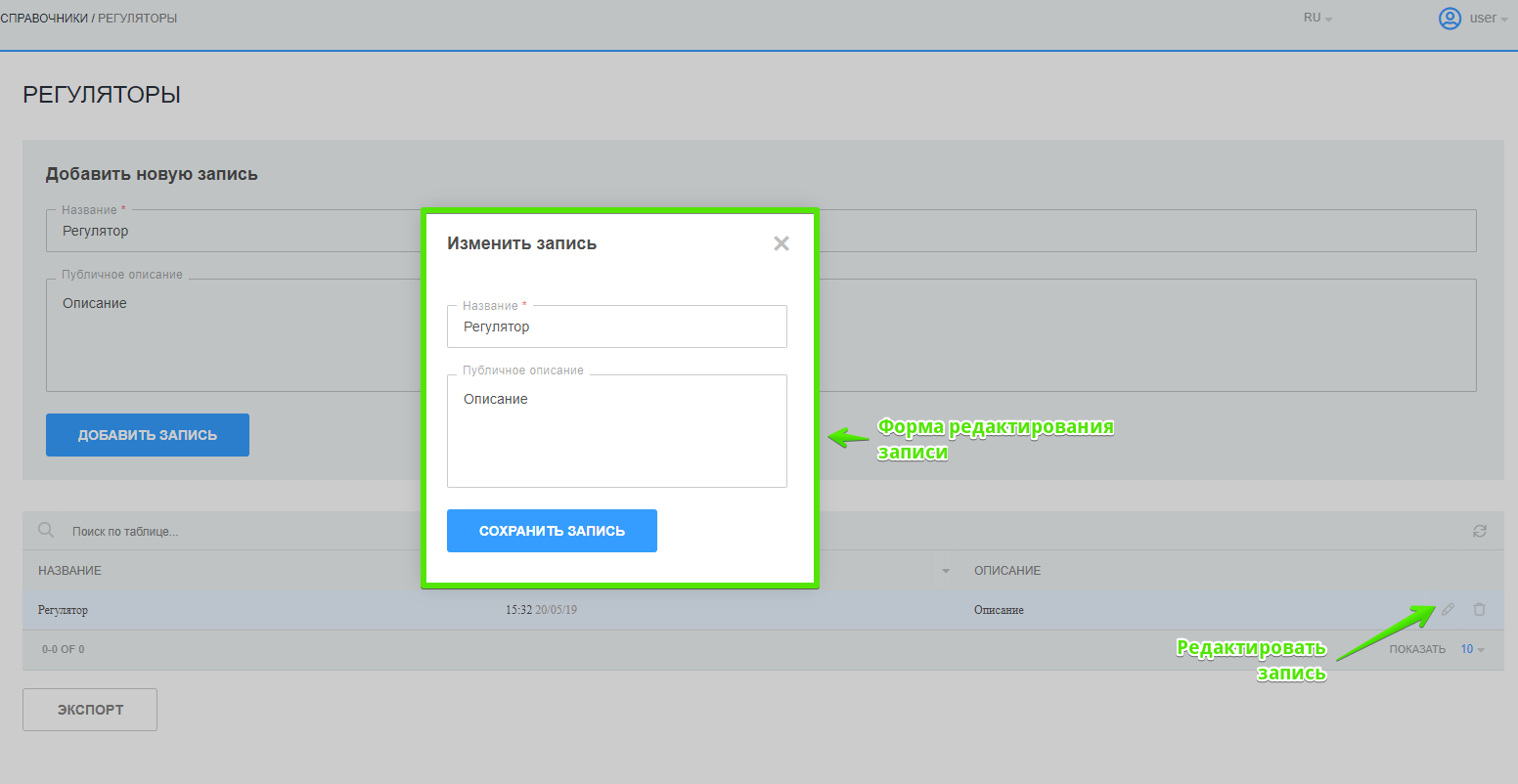
Task: Go to the Справочники breadcrumb
Action: click(x=44, y=19)
